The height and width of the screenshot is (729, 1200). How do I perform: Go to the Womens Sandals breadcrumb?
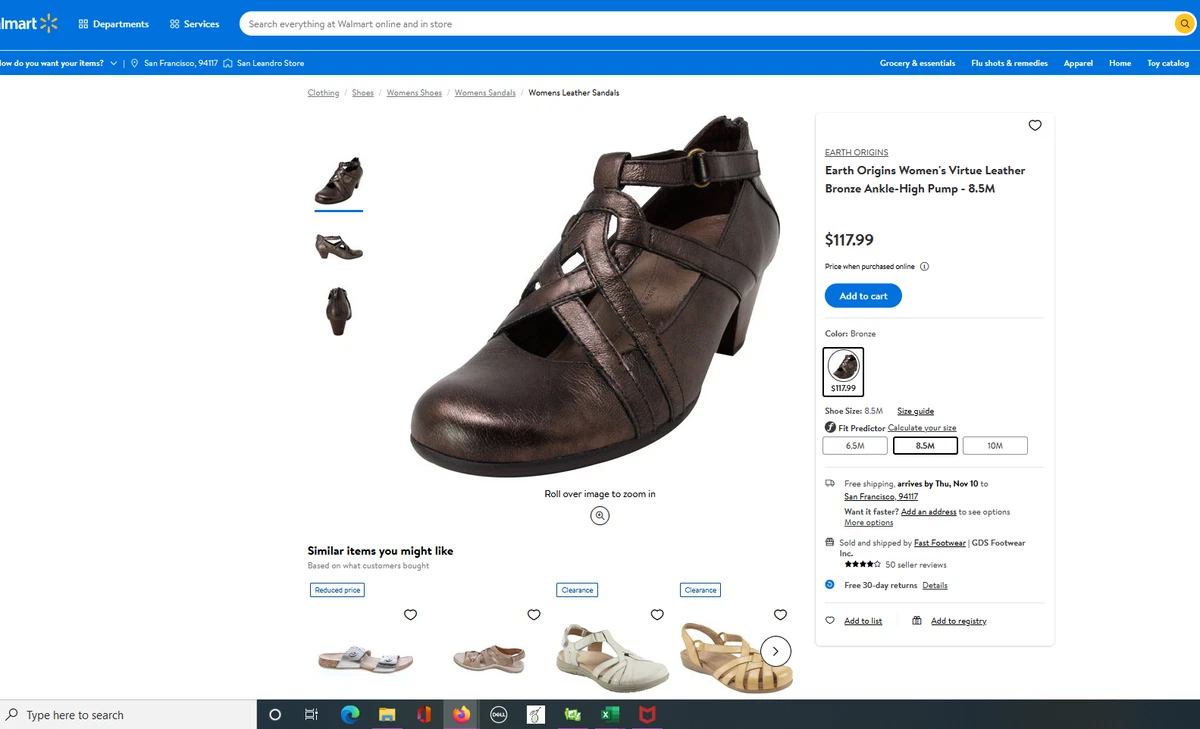click(x=485, y=93)
